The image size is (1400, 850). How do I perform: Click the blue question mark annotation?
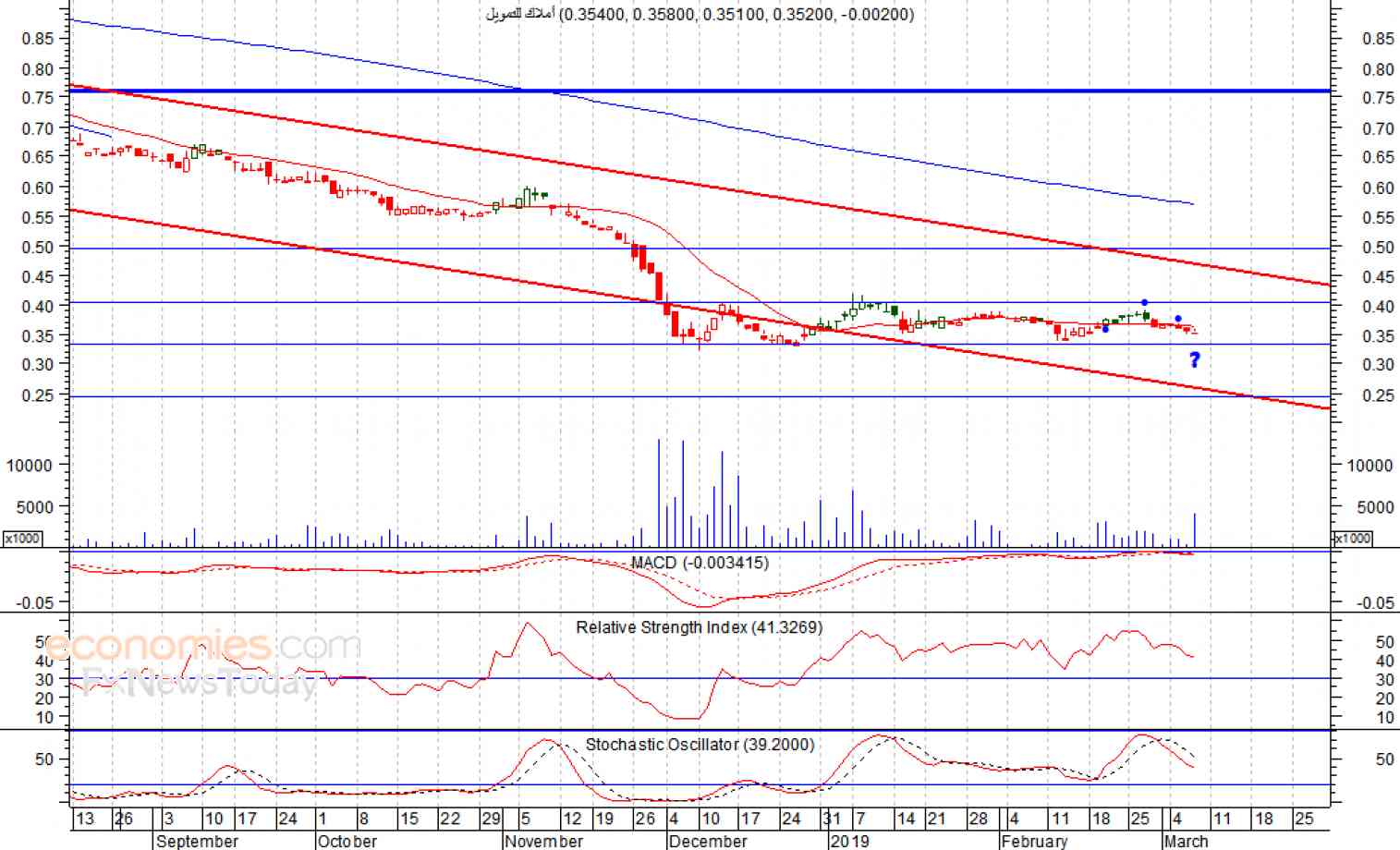[1194, 360]
